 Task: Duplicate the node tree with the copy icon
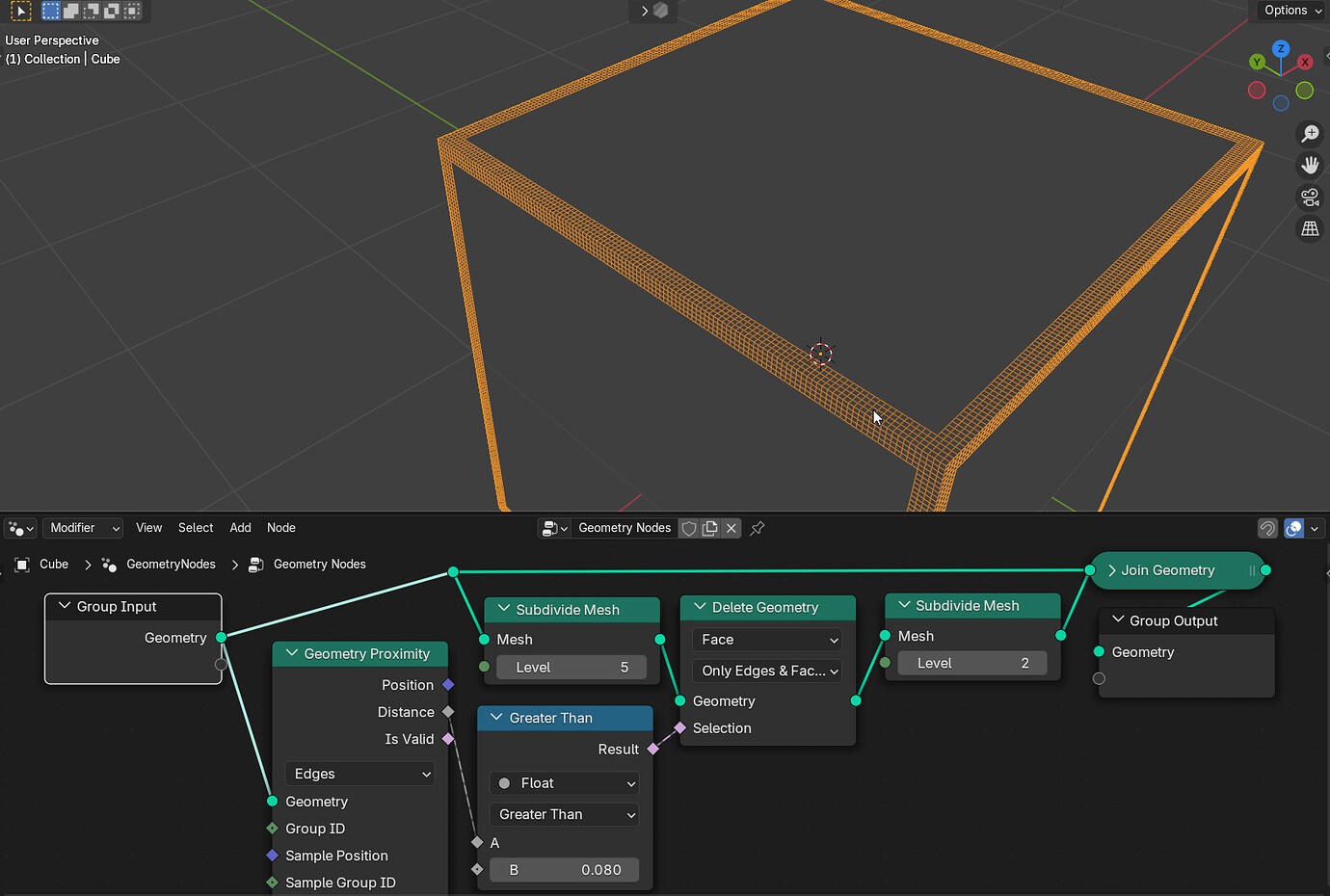tap(710, 528)
